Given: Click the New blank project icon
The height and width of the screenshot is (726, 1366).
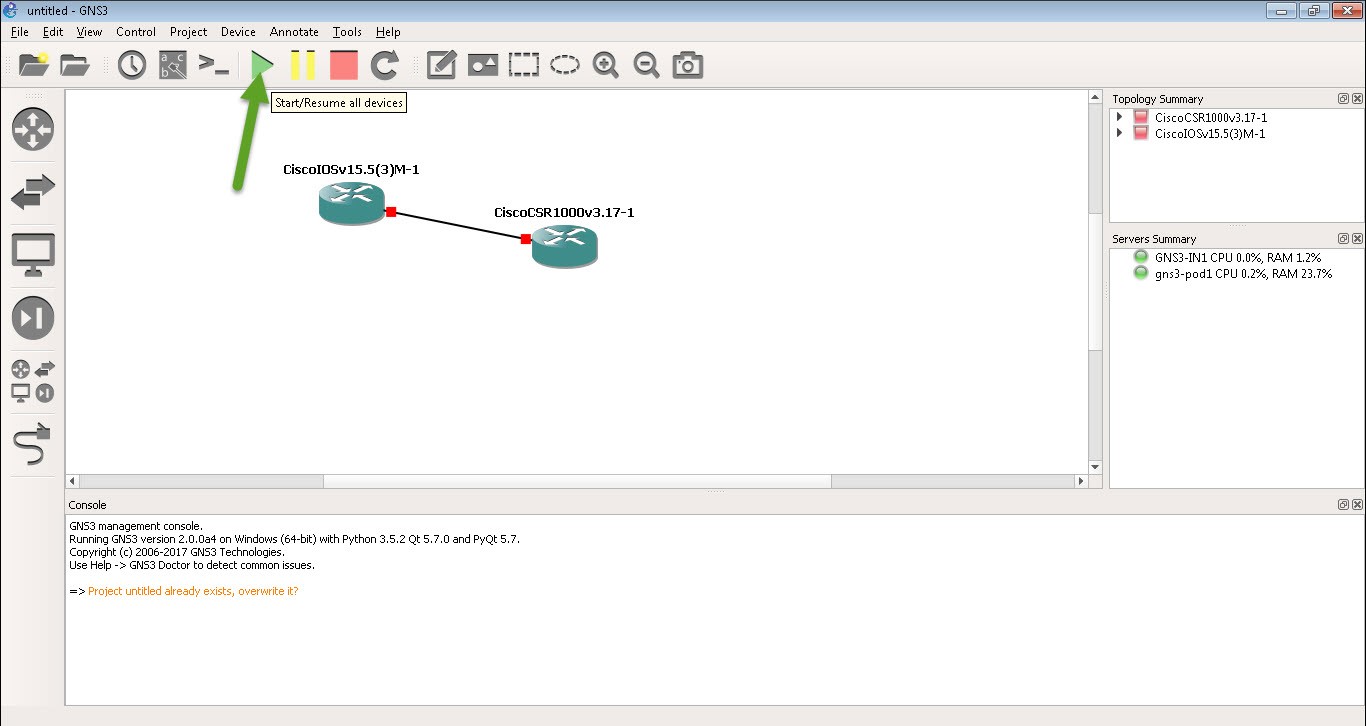Looking at the screenshot, I should point(34,65).
